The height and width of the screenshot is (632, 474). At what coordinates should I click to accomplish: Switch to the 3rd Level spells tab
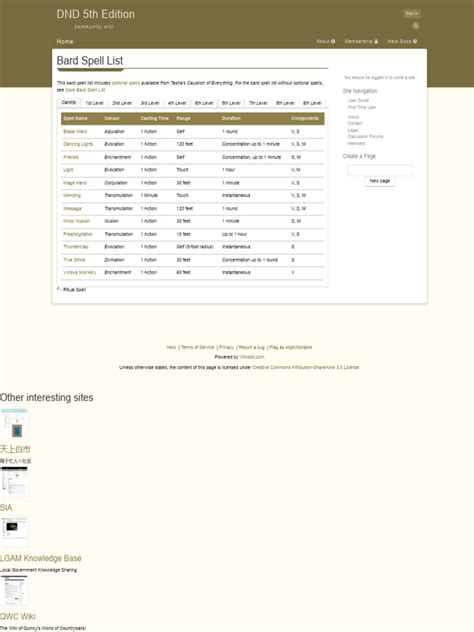pyautogui.click(x=150, y=103)
